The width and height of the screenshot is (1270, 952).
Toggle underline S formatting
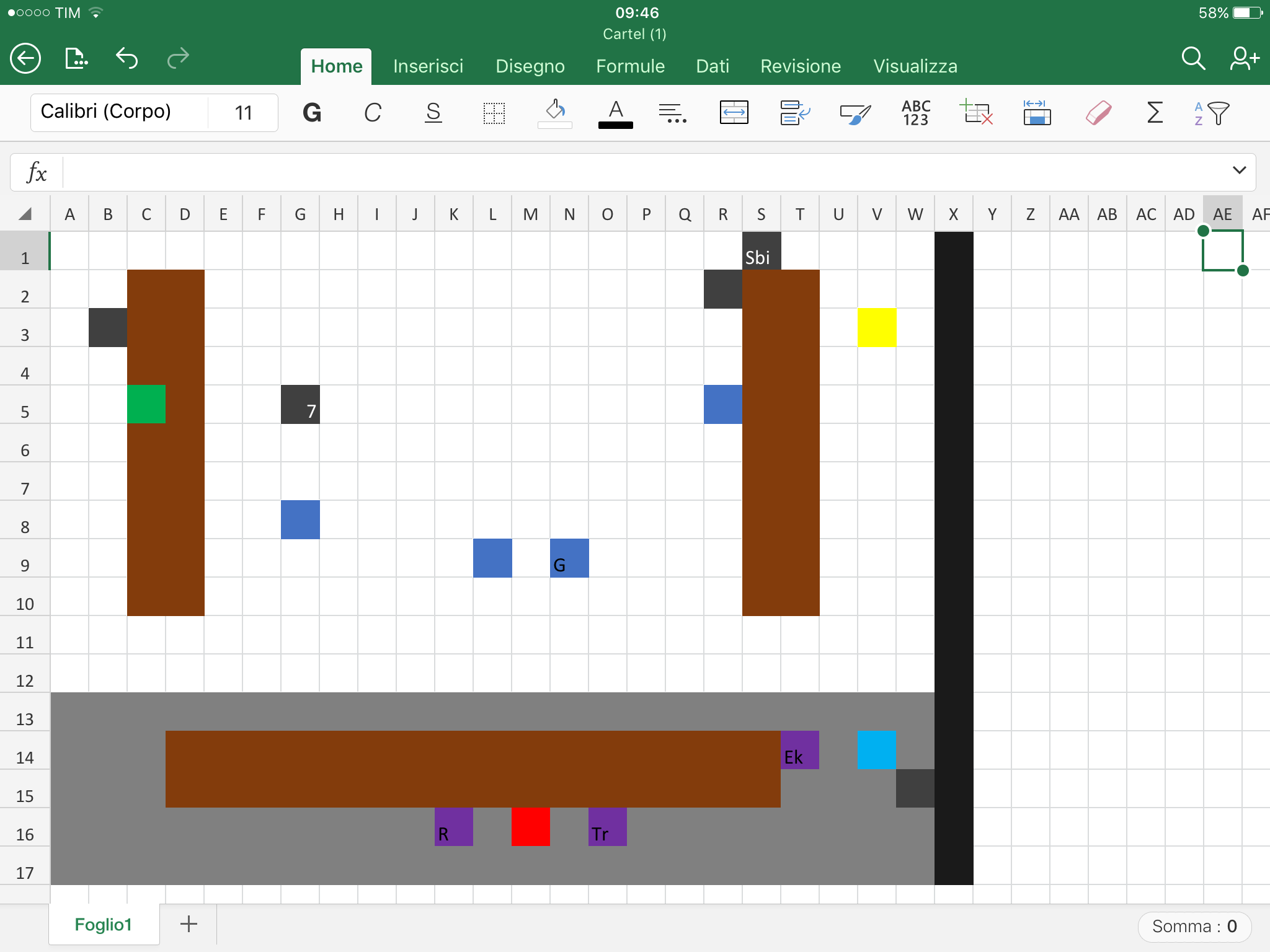pos(433,113)
